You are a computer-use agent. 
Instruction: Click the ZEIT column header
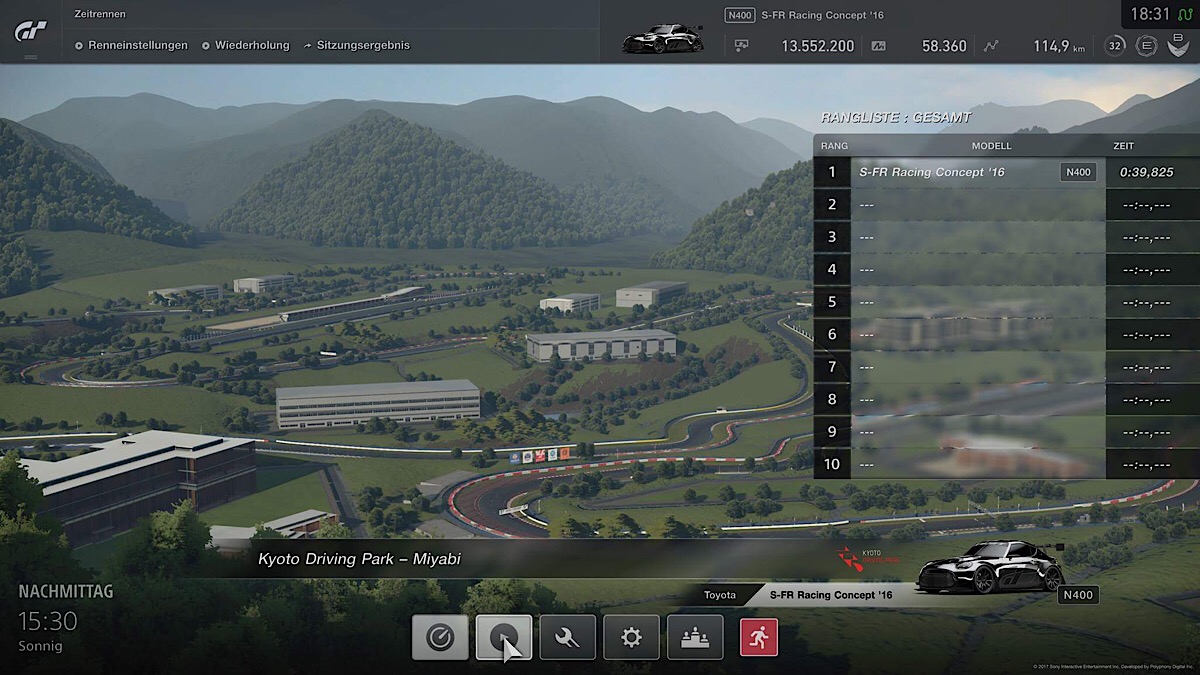pyautogui.click(x=1123, y=146)
